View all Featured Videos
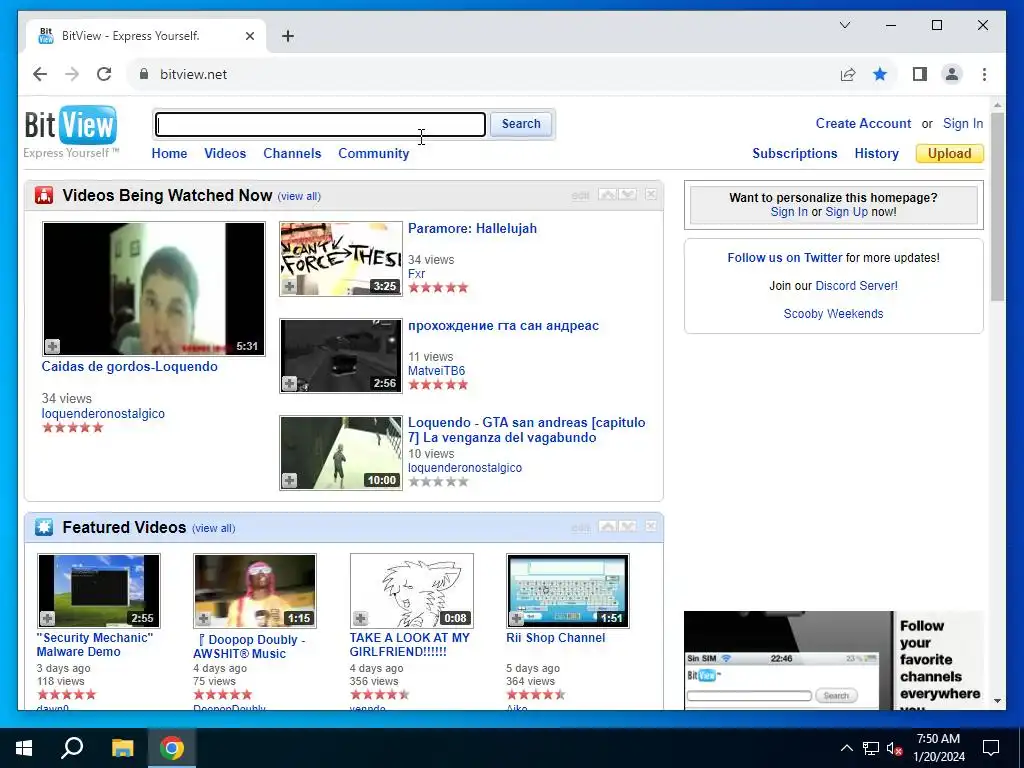Viewport: 1024px width, 768px height. coord(214,528)
